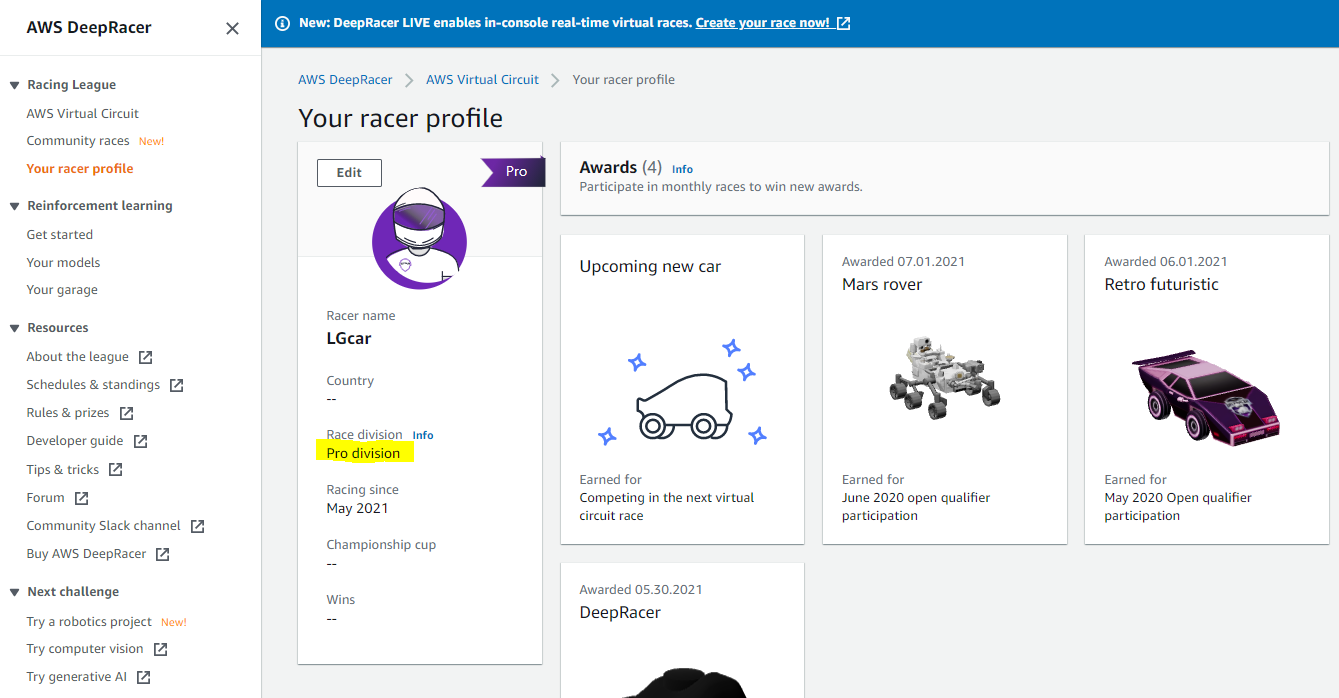Click external link icon beside Rules & prizes
1339x698 pixels.
(126, 413)
